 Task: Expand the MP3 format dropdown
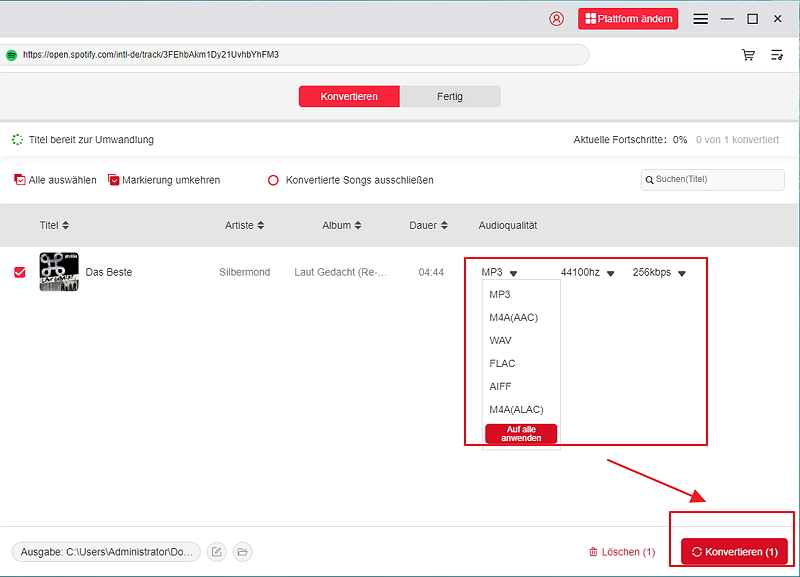tap(500, 272)
